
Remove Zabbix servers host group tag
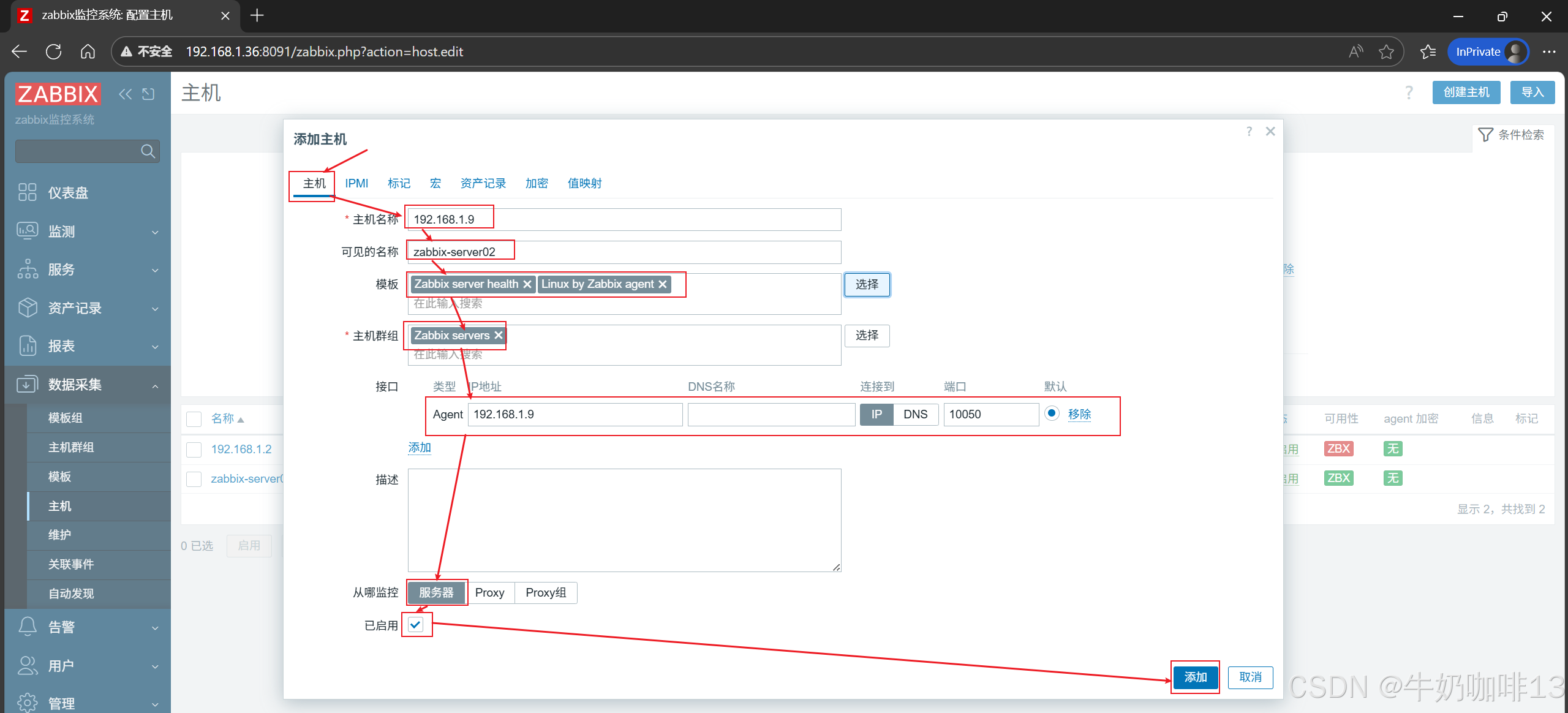(x=499, y=335)
